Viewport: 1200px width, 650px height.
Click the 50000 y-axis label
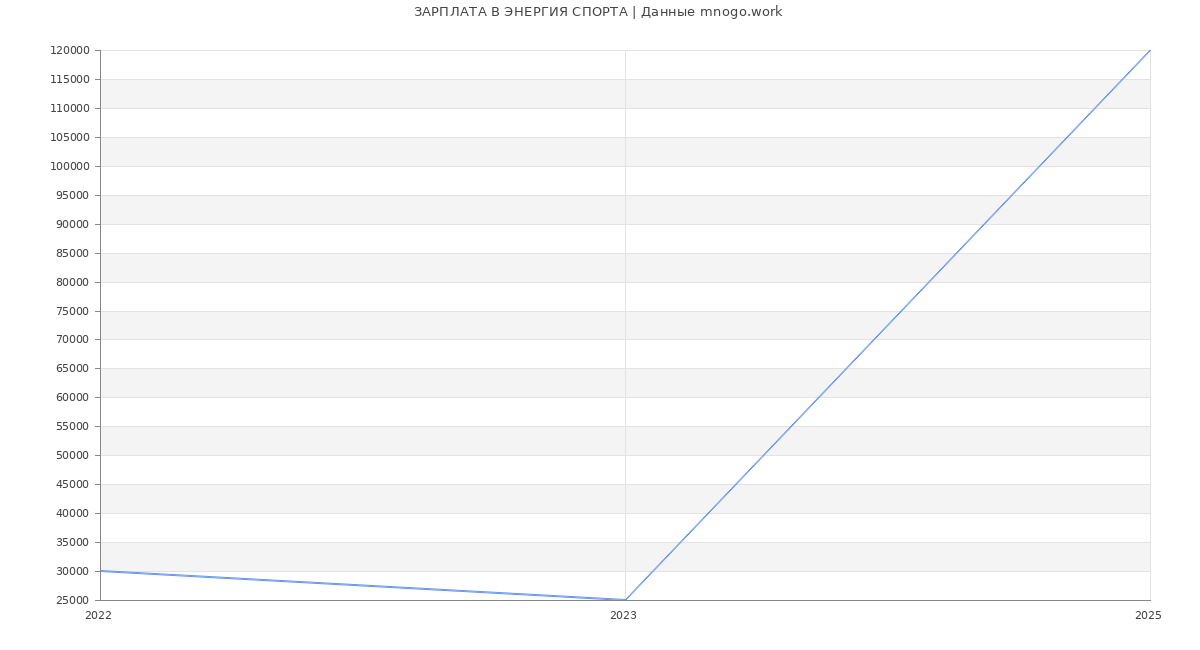[73, 456]
